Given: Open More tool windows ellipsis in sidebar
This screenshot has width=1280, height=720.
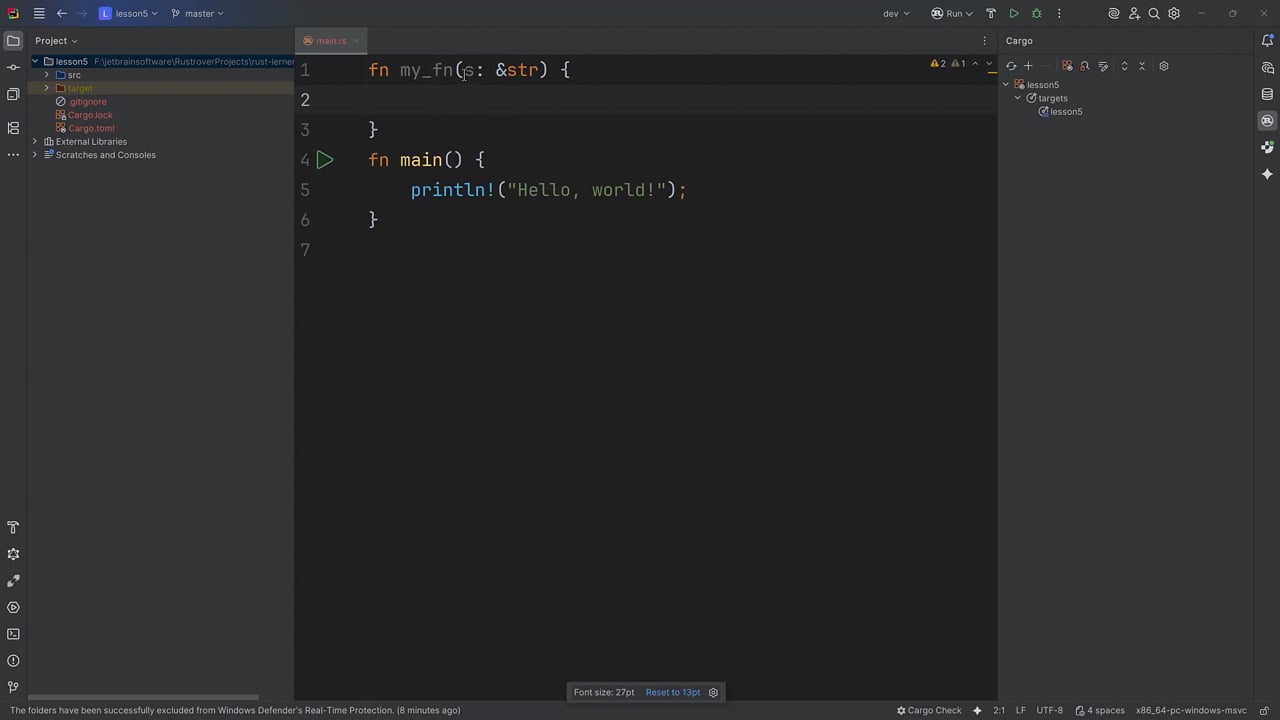Looking at the screenshot, I should coord(13,154).
